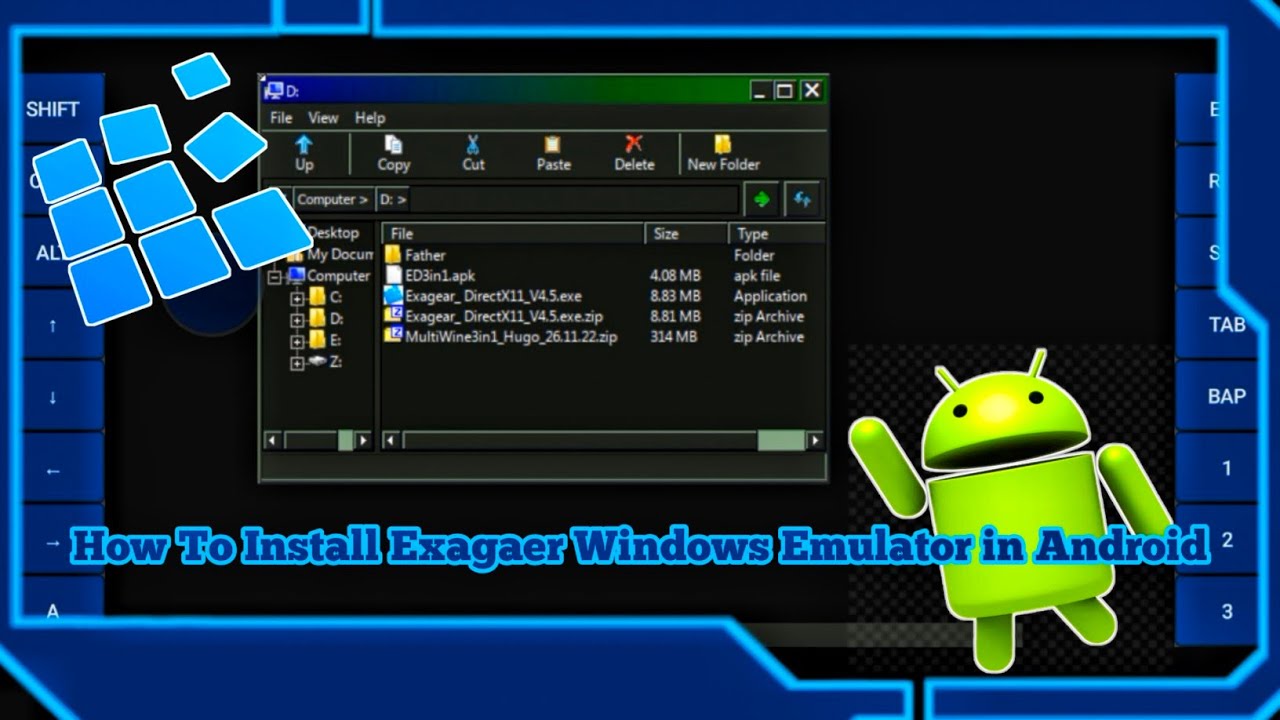Tap the down arrow on-screen key

pos(52,396)
